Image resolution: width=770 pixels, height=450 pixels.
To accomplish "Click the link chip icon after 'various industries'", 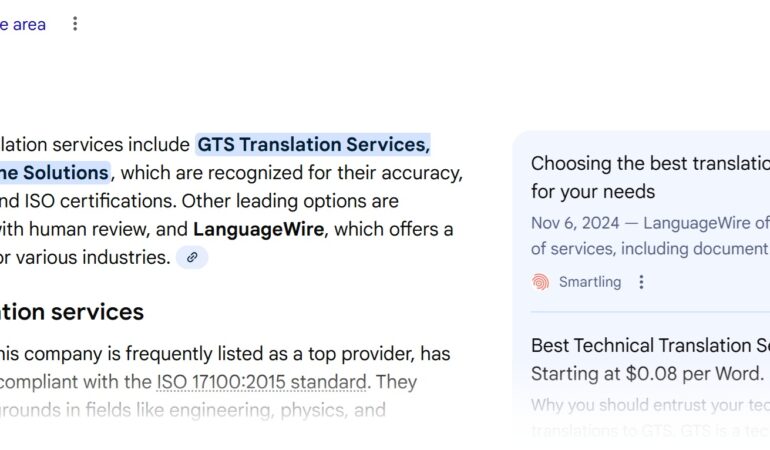I will (192, 258).
